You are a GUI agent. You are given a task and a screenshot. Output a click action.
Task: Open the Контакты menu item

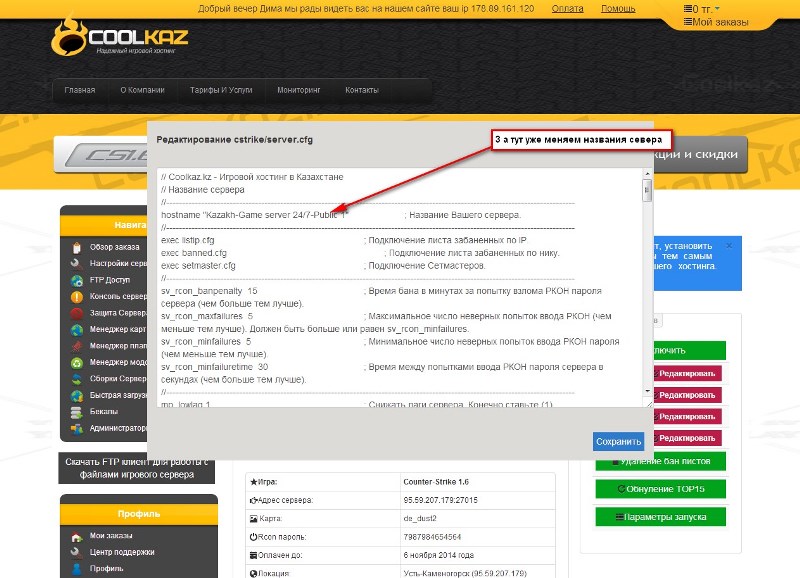[x=362, y=90]
